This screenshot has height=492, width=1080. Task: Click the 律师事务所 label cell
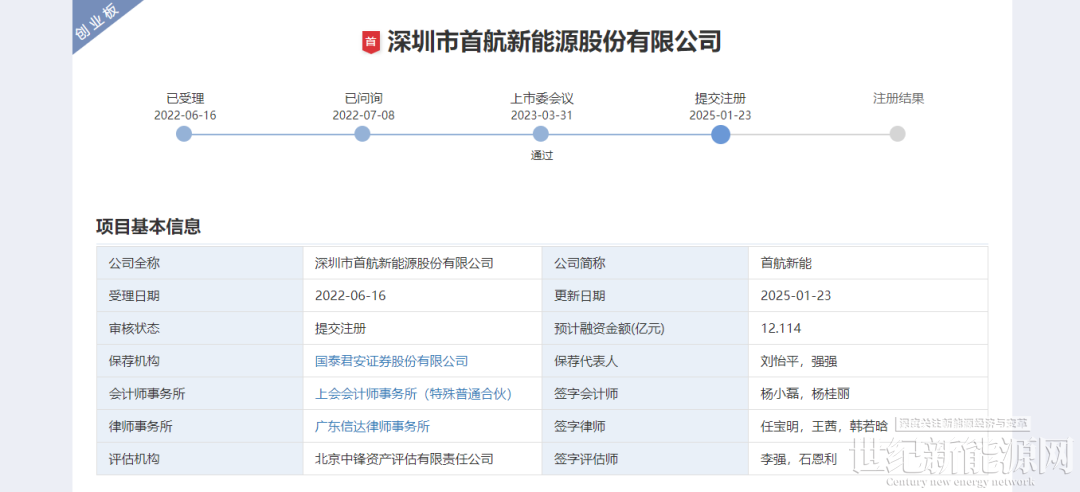click(200, 427)
